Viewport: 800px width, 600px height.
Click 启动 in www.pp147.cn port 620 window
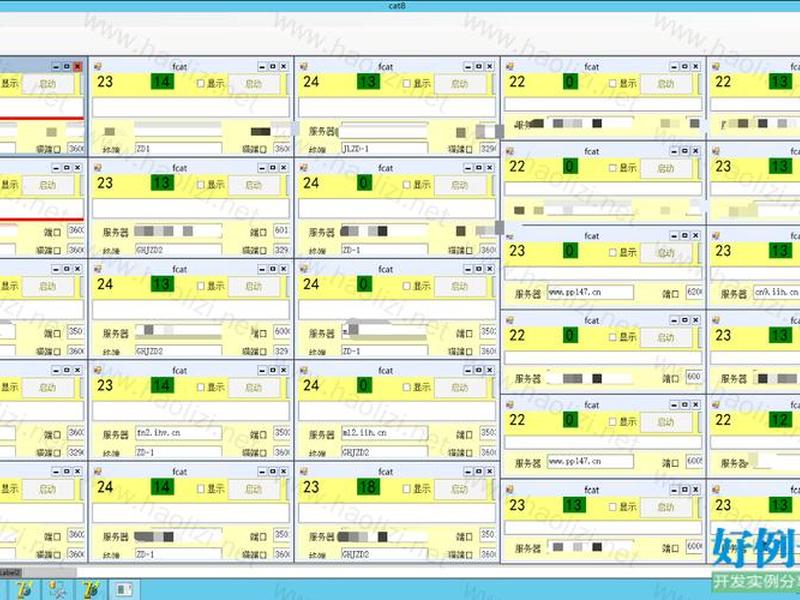click(666, 253)
